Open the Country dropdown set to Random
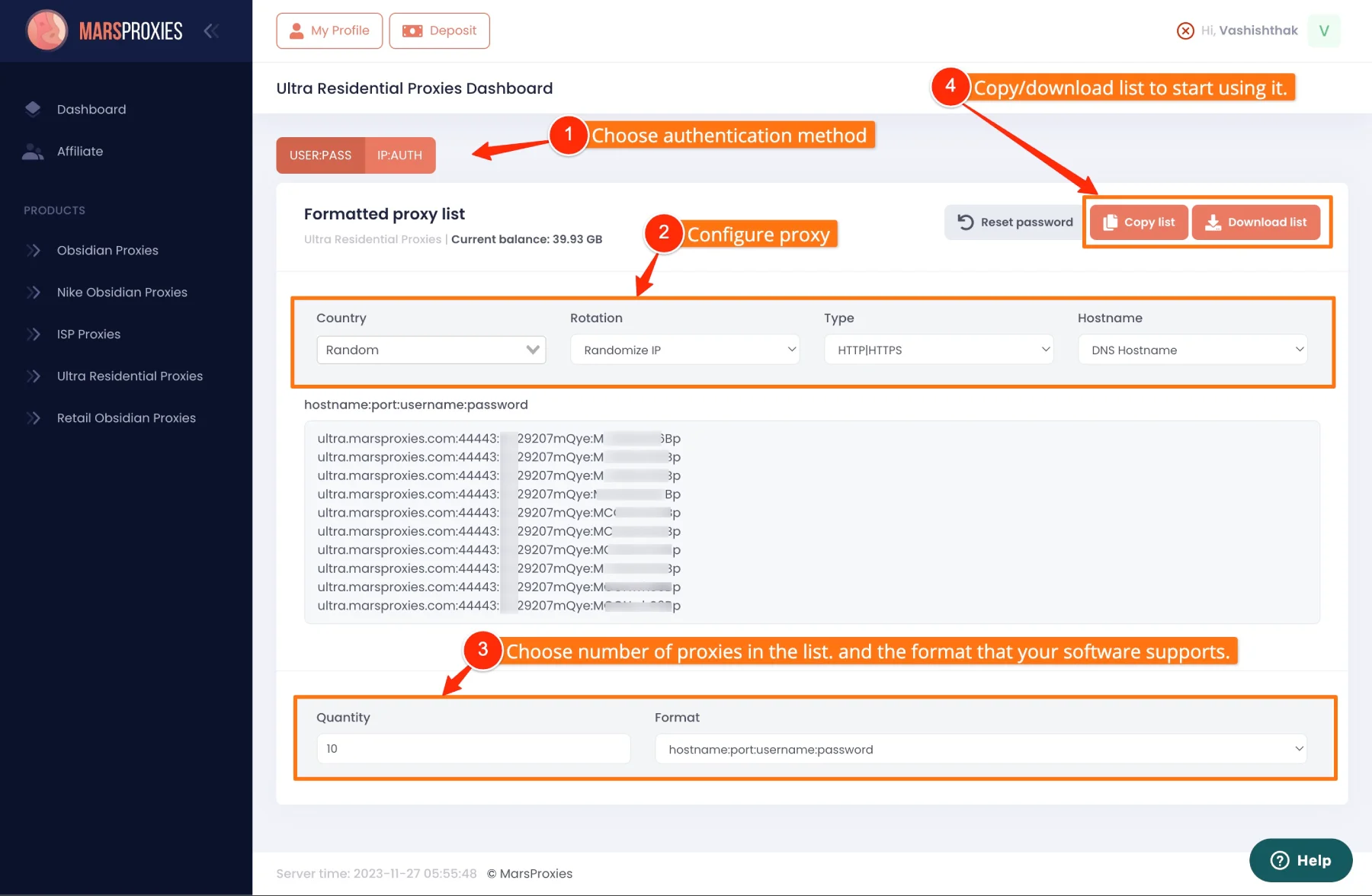 [431, 350]
